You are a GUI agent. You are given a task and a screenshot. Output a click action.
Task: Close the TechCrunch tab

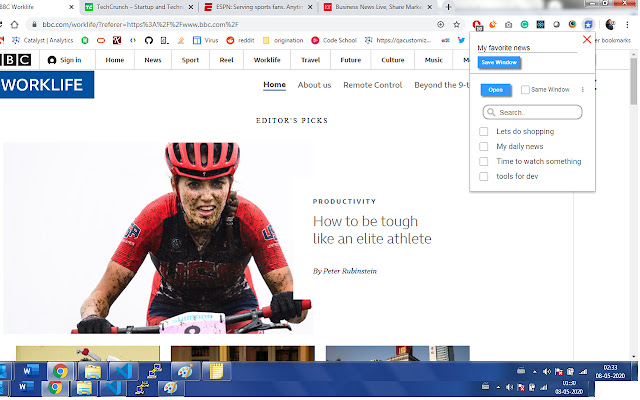pos(191,7)
